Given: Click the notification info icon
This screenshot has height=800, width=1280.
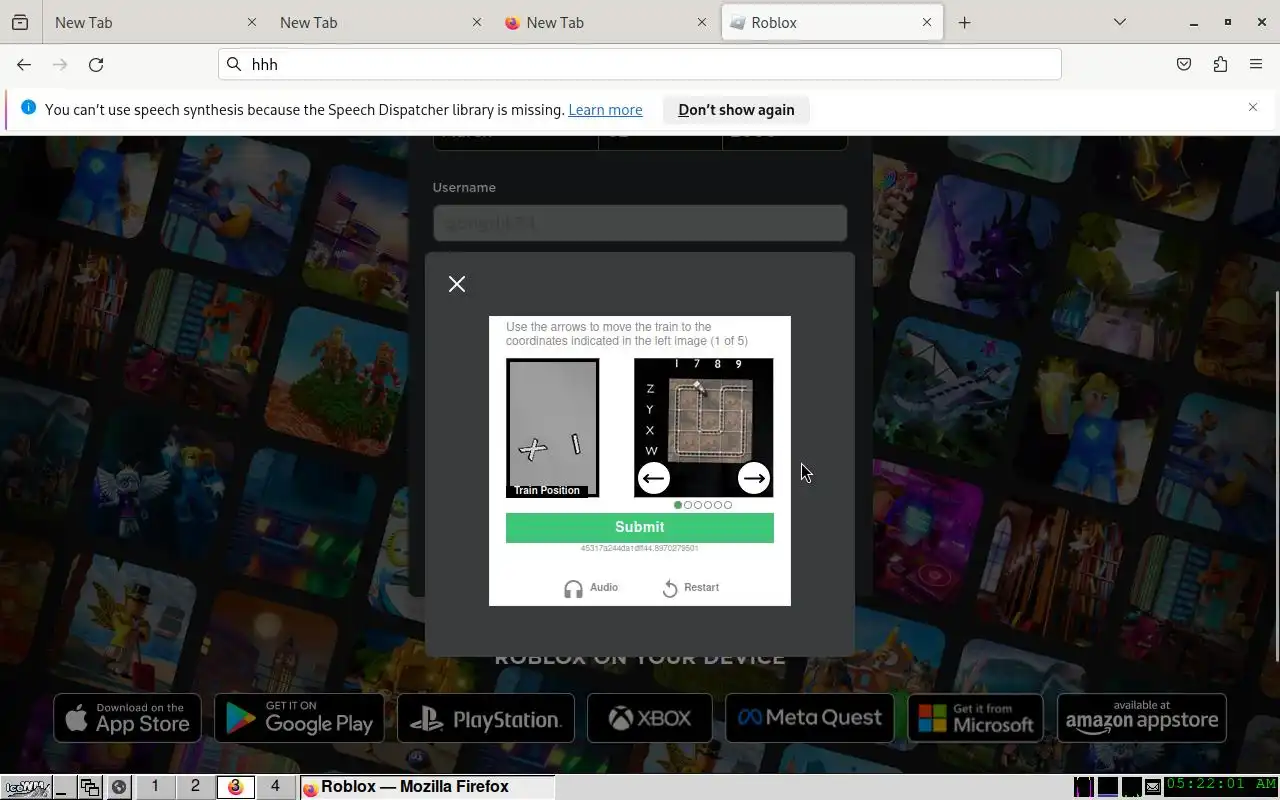Looking at the screenshot, I should pyautogui.click(x=28, y=108).
